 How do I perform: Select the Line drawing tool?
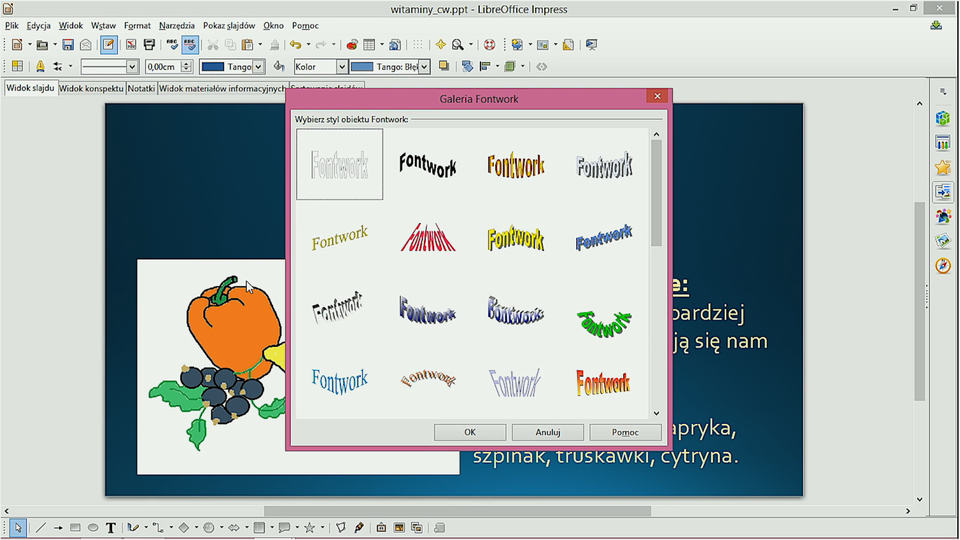point(40,528)
